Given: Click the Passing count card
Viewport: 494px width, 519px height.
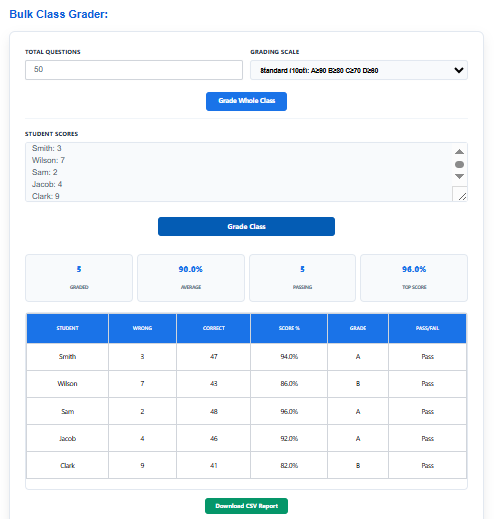Looking at the screenshot, I should coord(302,278).
